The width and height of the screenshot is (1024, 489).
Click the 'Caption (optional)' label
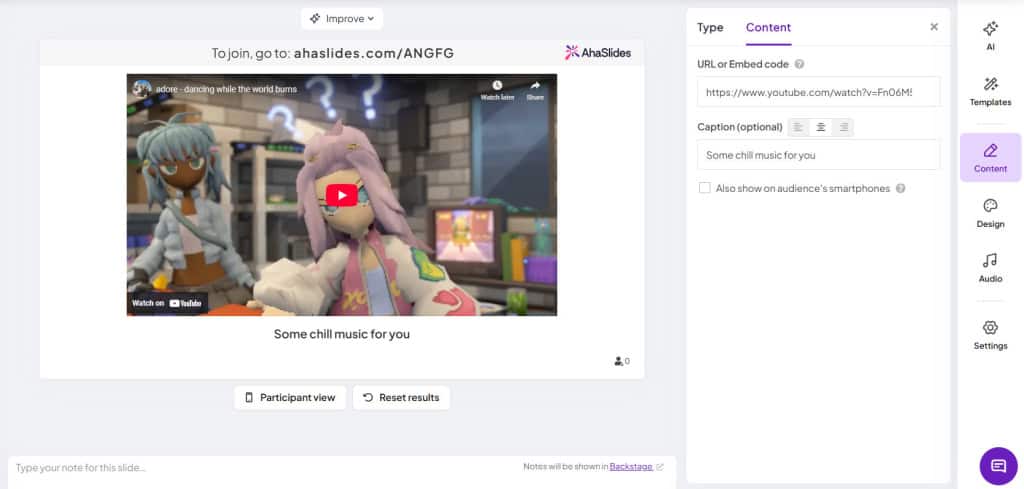point(740,127)
